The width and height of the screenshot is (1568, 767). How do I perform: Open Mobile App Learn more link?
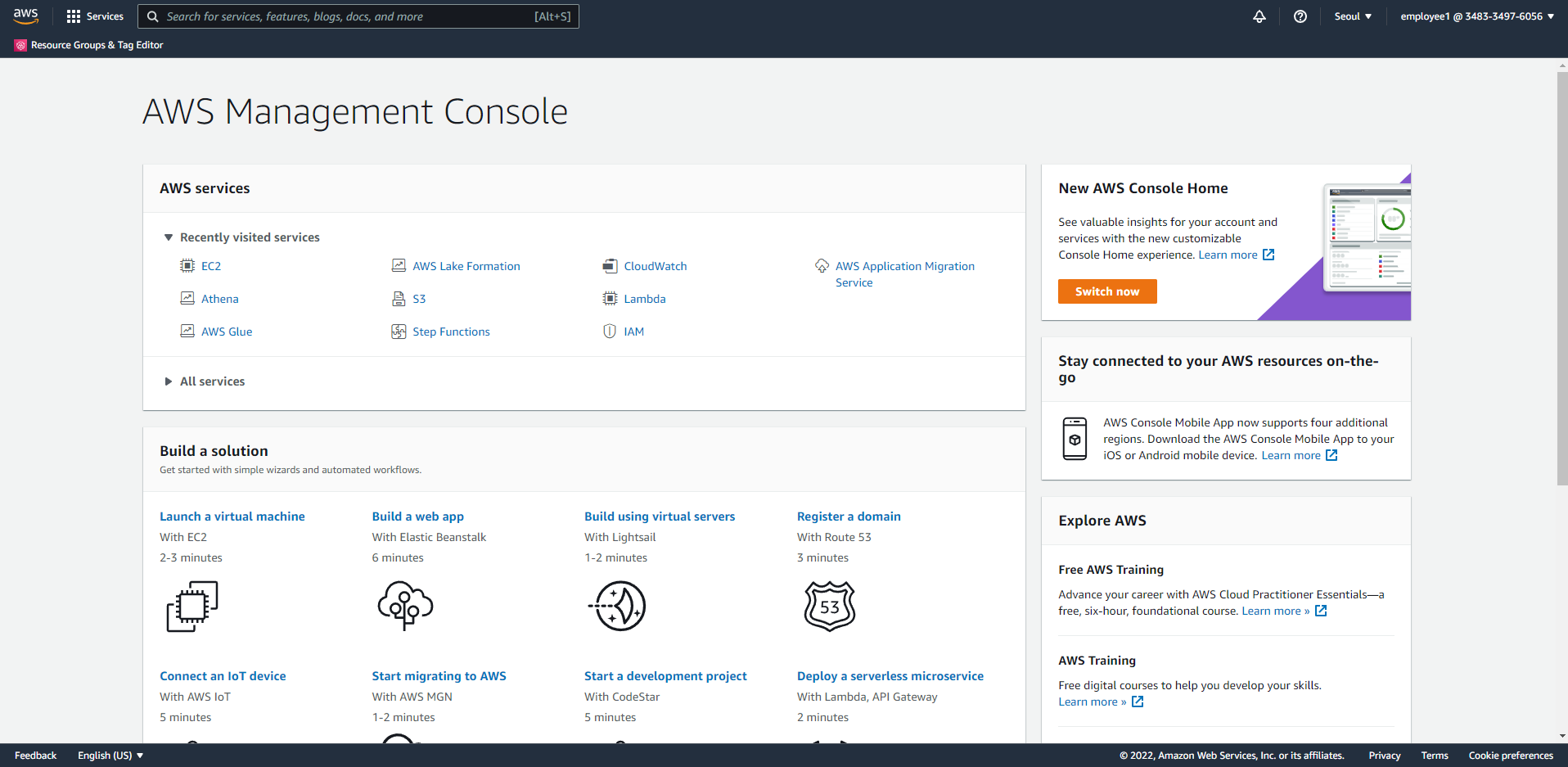click(1299, 455)
